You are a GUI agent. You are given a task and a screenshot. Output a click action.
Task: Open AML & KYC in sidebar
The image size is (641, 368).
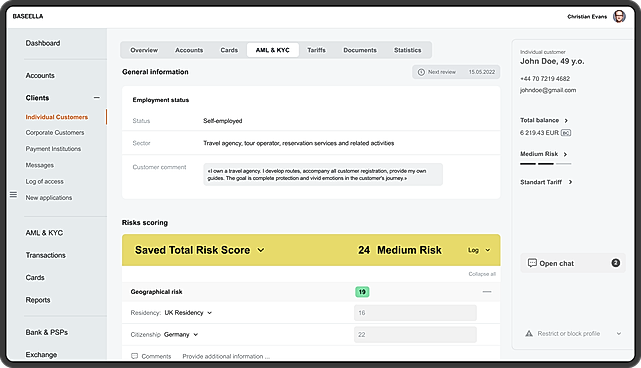[44, 233]
